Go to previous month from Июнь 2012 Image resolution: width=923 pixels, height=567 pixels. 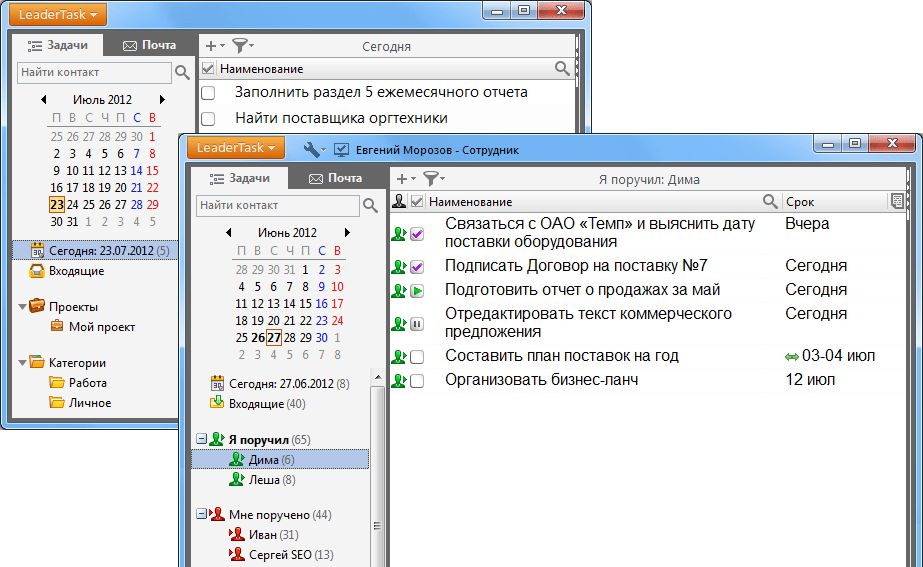(x=228, y=233)
